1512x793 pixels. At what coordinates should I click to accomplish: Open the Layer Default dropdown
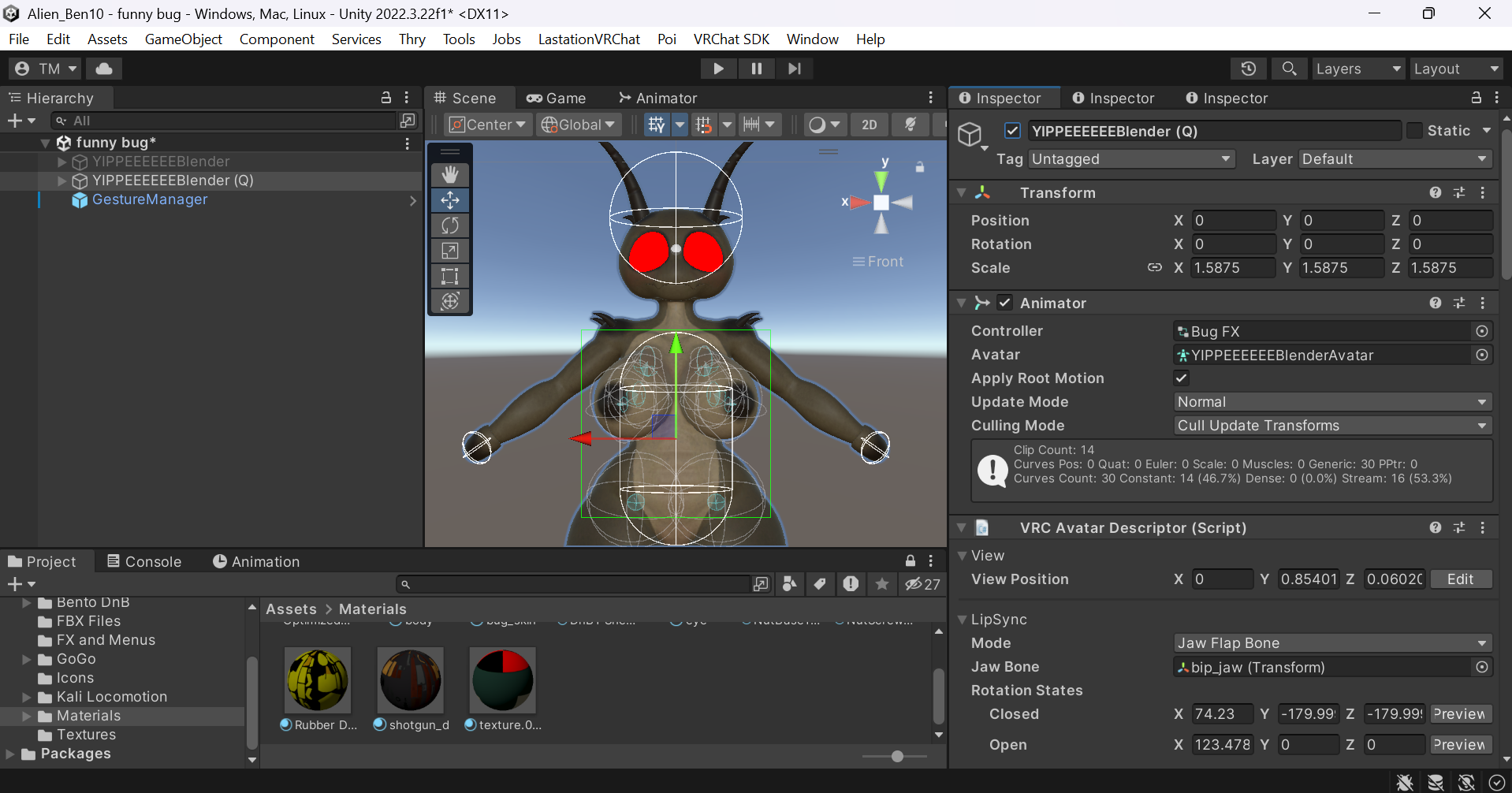[1395, 159]
